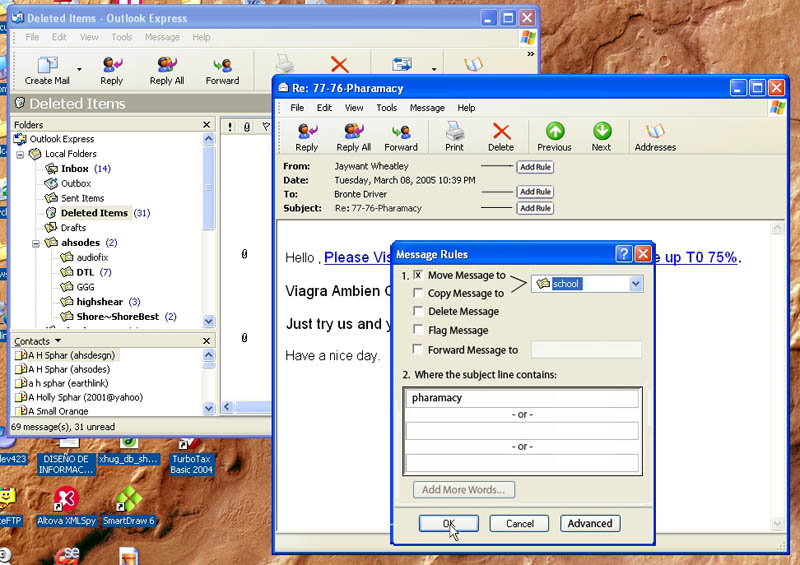
Task: Click Reply All in the message window toolbar
Action: [x=353, y=137]
